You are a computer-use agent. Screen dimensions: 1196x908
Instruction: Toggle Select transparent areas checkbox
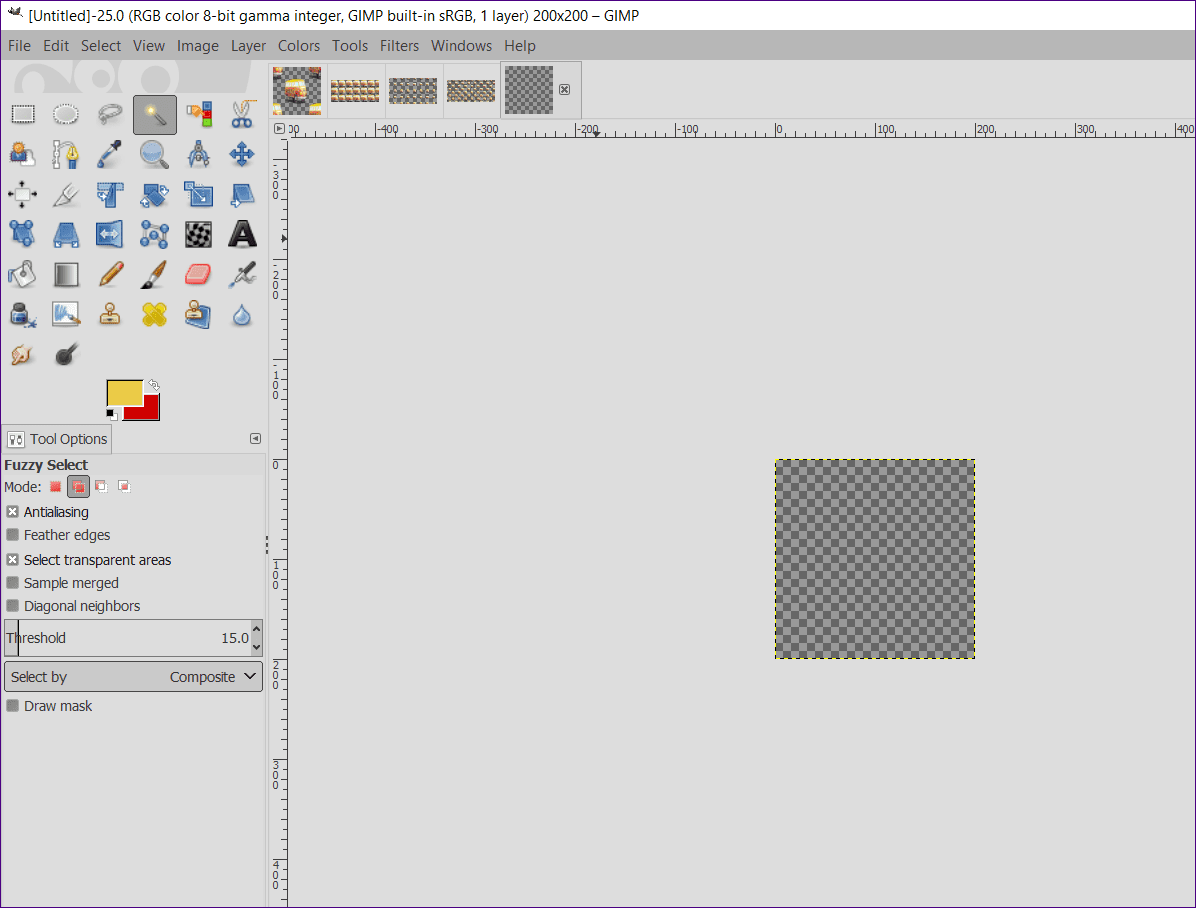(12, 560)
